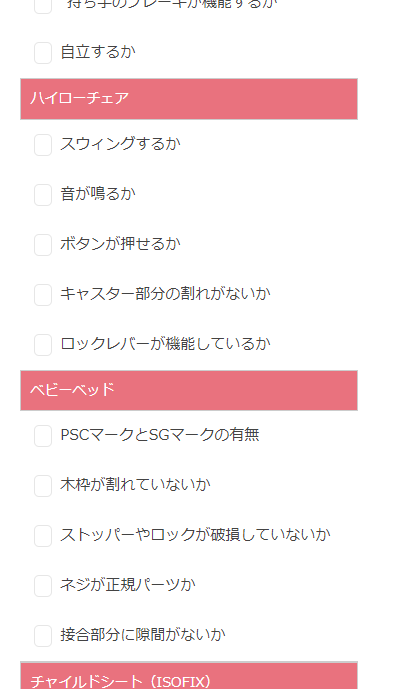The width and height of the screenshot is (400, 689).
Task: Tick the ネジが正規パーツか checkbox
Action: point(43,586)
